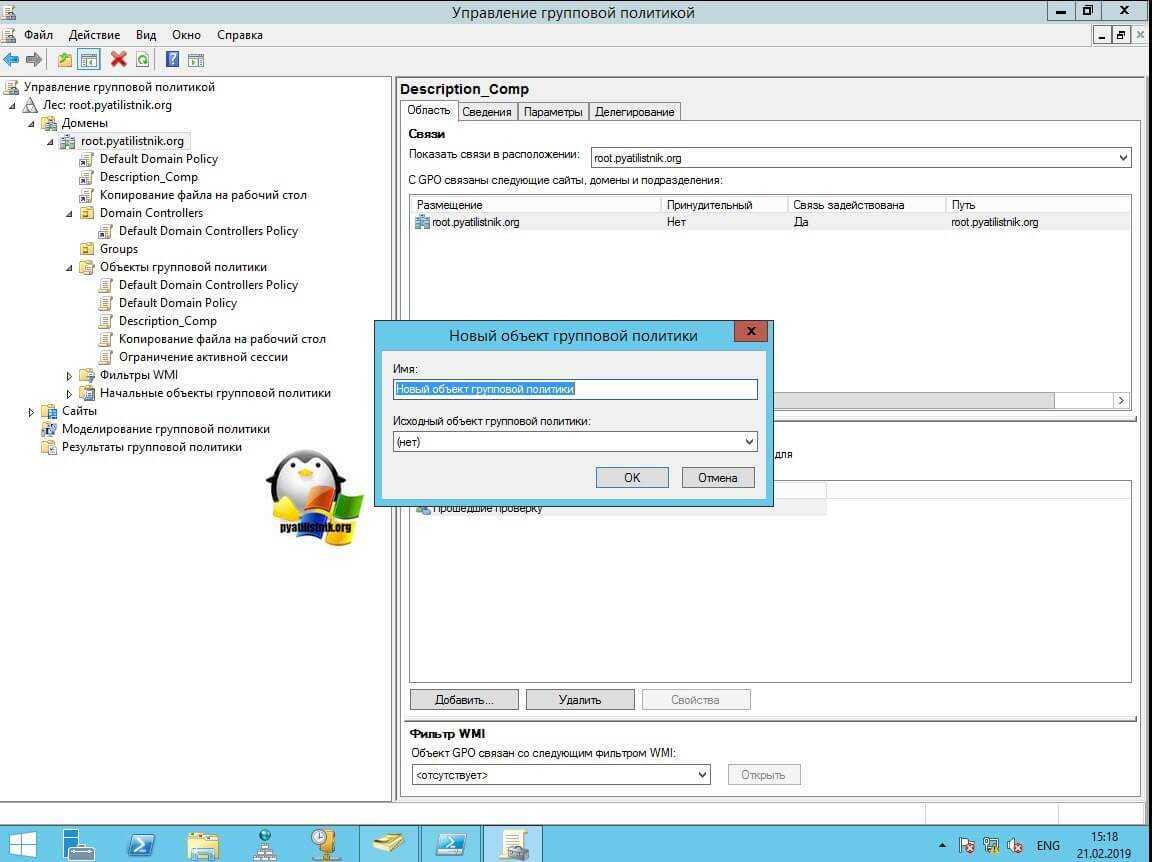Select Ограничение активной сессии in the tree
Screen dimensions: 1152x862
point(203,357)
